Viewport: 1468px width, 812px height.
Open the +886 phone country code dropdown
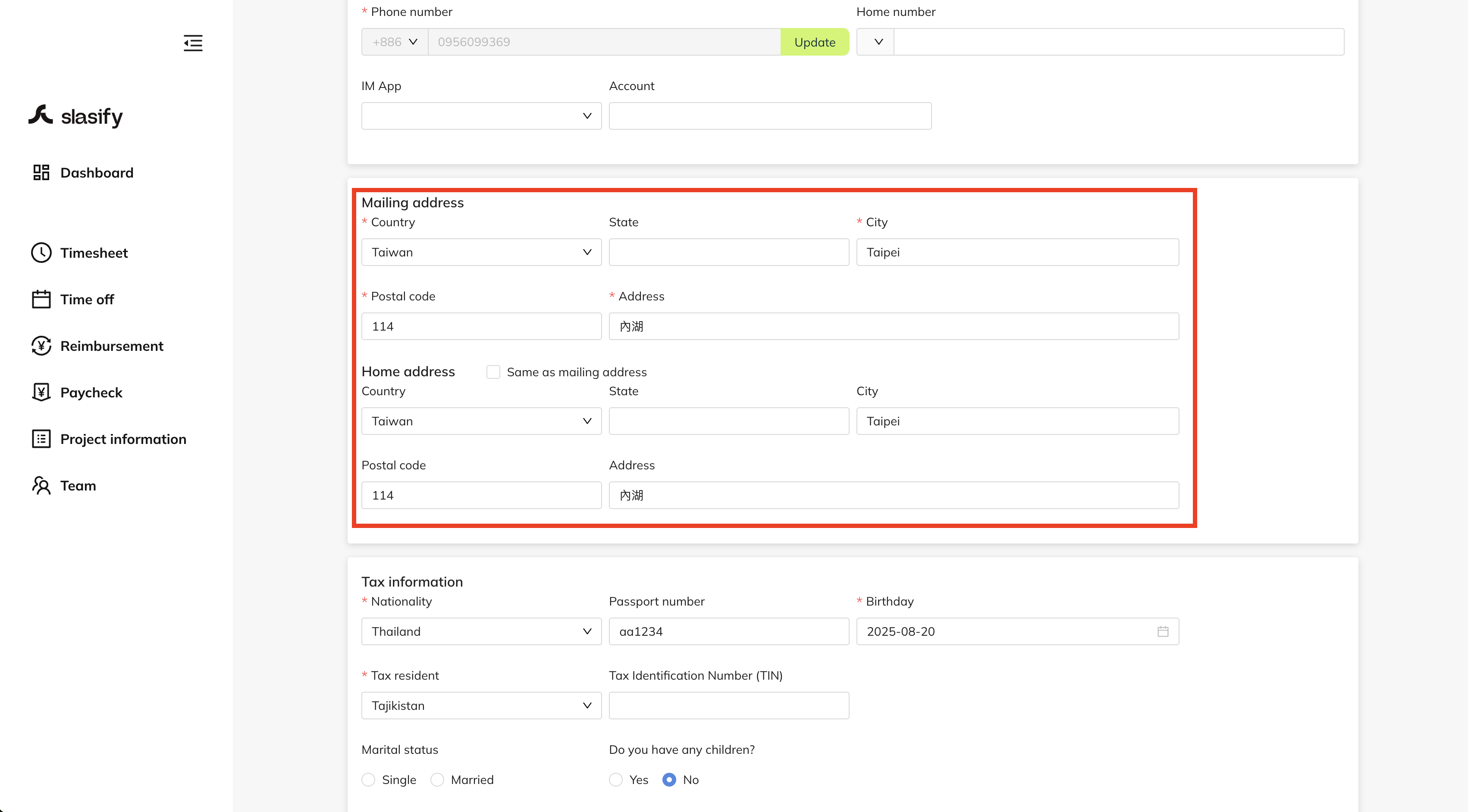[395, 42]
